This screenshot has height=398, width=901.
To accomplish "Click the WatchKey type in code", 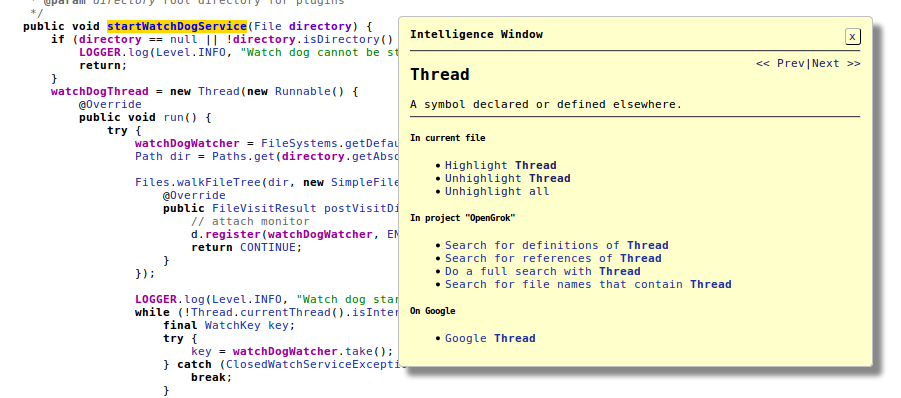I will click(x=233, y=326).
